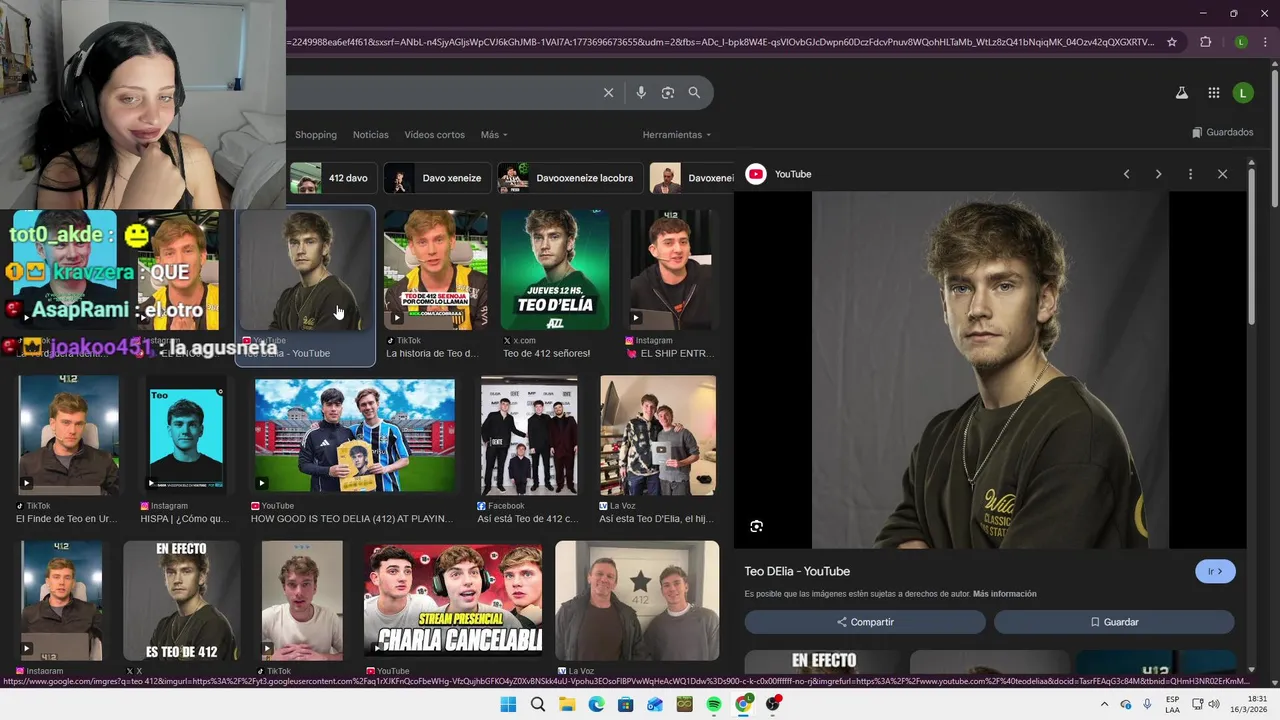Image resolution: width=1280 pixels, height=720 pixels.
Task: Expand the Más dropdown
Action: (494, 135)
